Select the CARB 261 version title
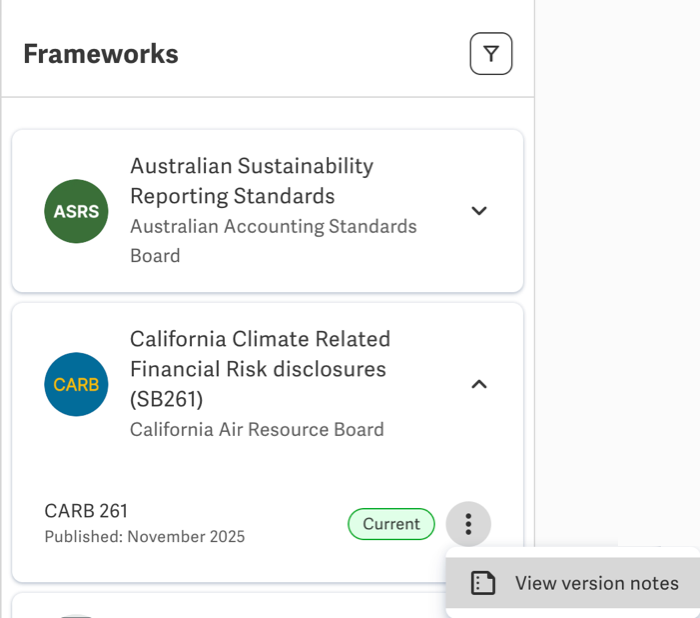Image resolution: width=700 pixels, height=618 pixels. [x=86, y=511]
